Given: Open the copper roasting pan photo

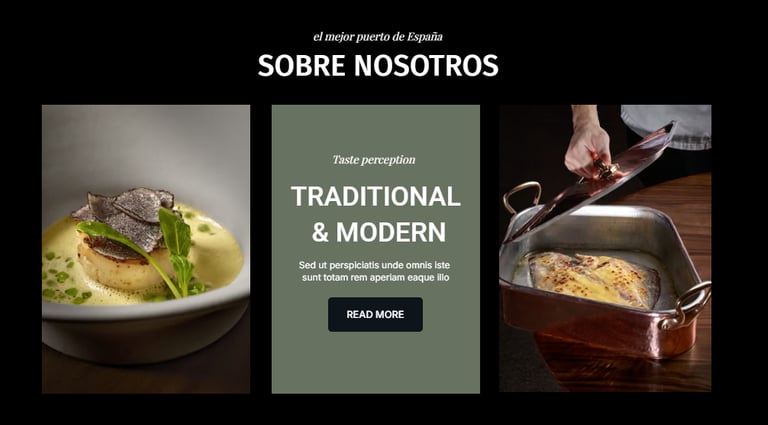Looking at the screenshot, I should [x=605, y=248].
